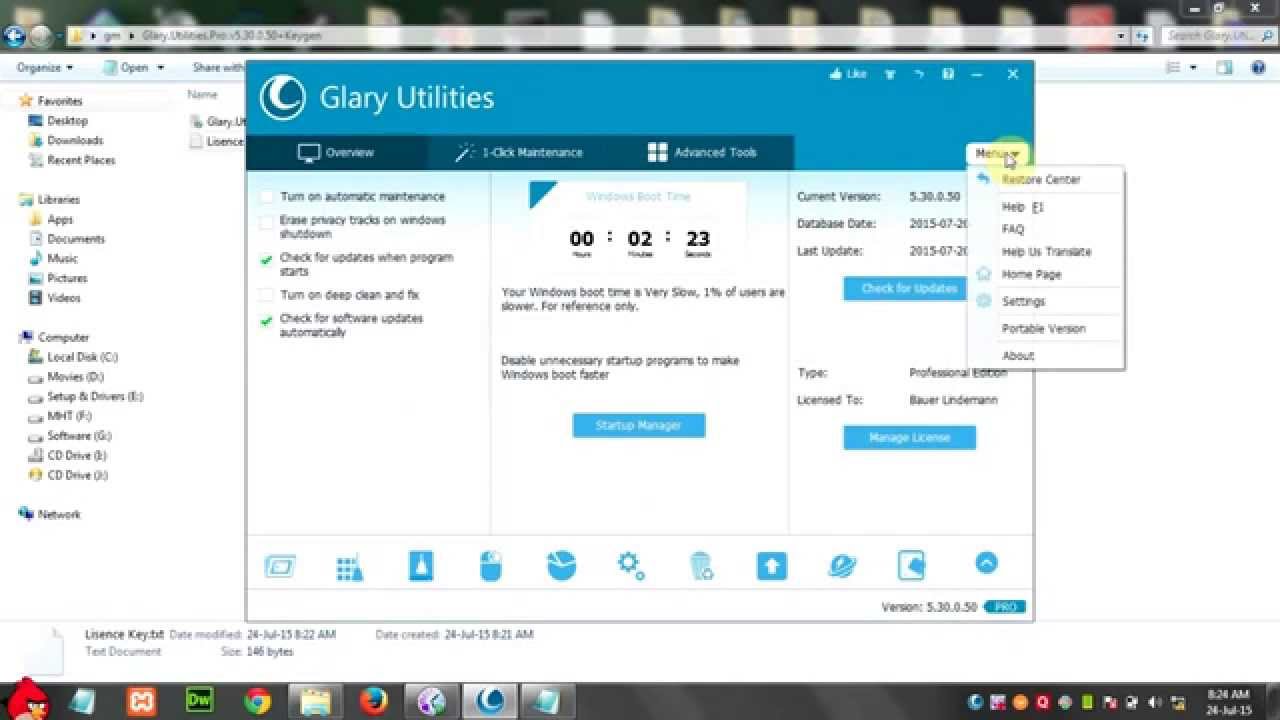The image size is (1280, 720).
Task: Choose Help Us Translate menu entry
Action: (1046, 252)
